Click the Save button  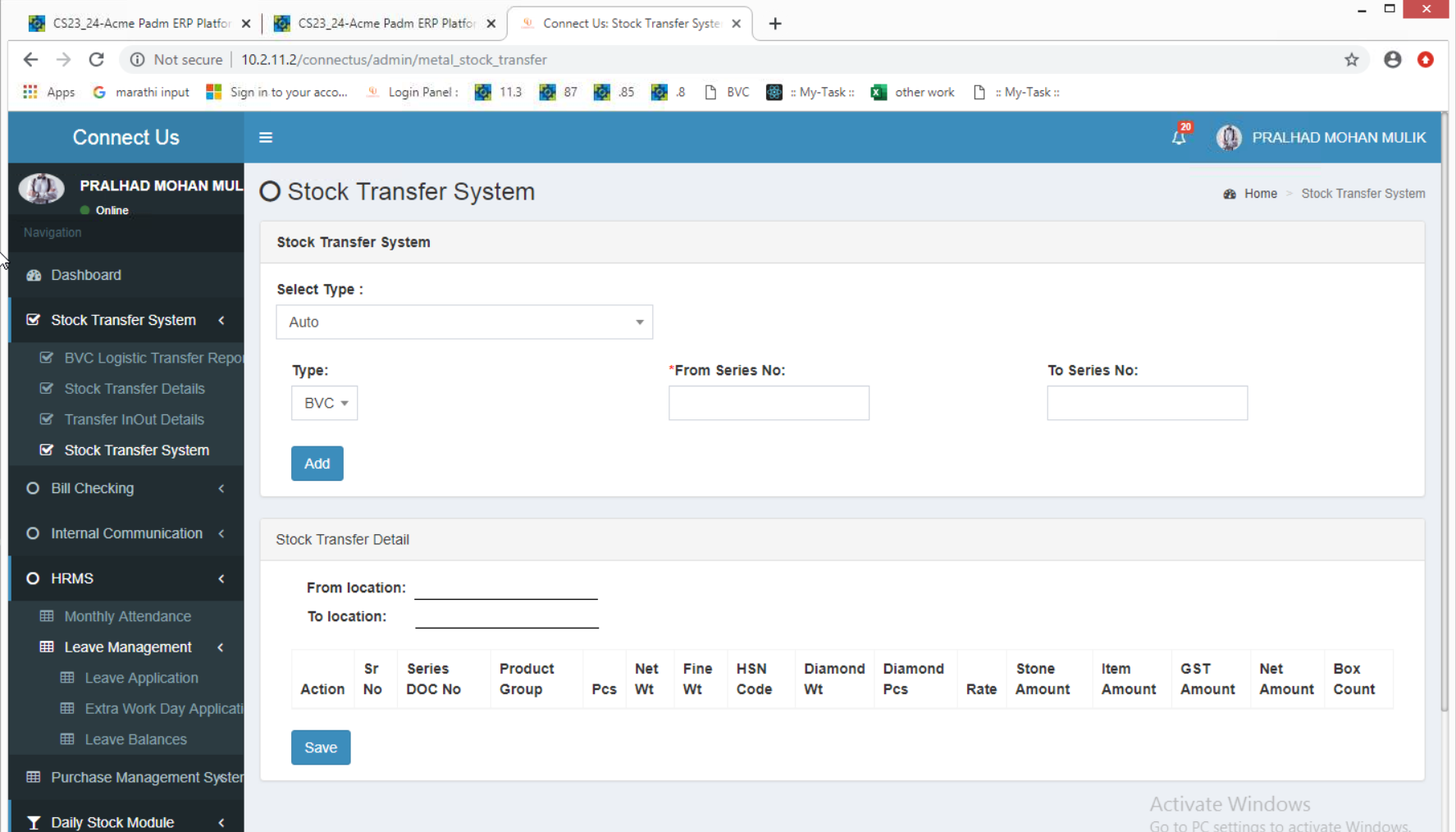[321, 747]
